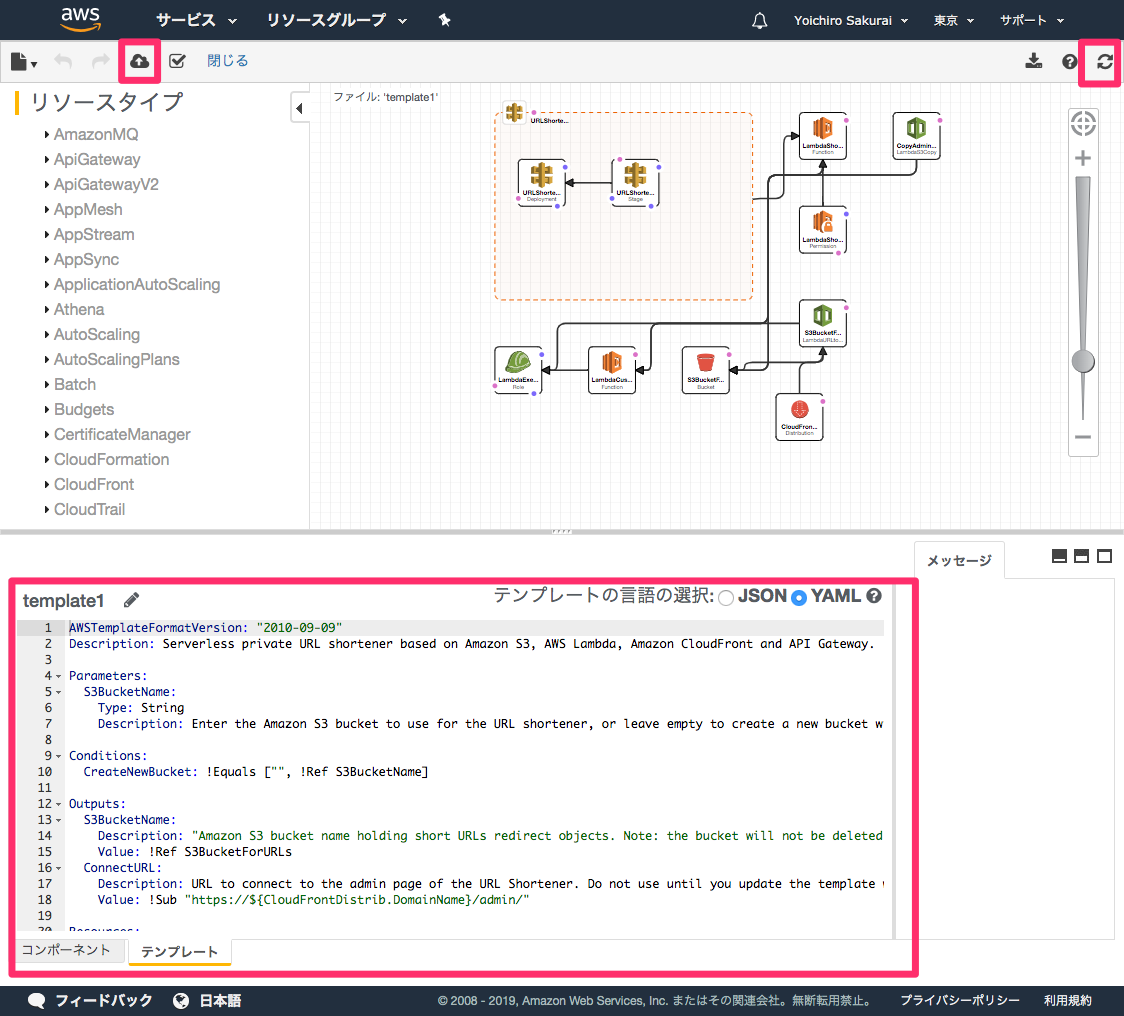Image resolution: width=1124 pixels, height=1016 pixels.
Task: Select JSON as the template language
Action: 726,597
